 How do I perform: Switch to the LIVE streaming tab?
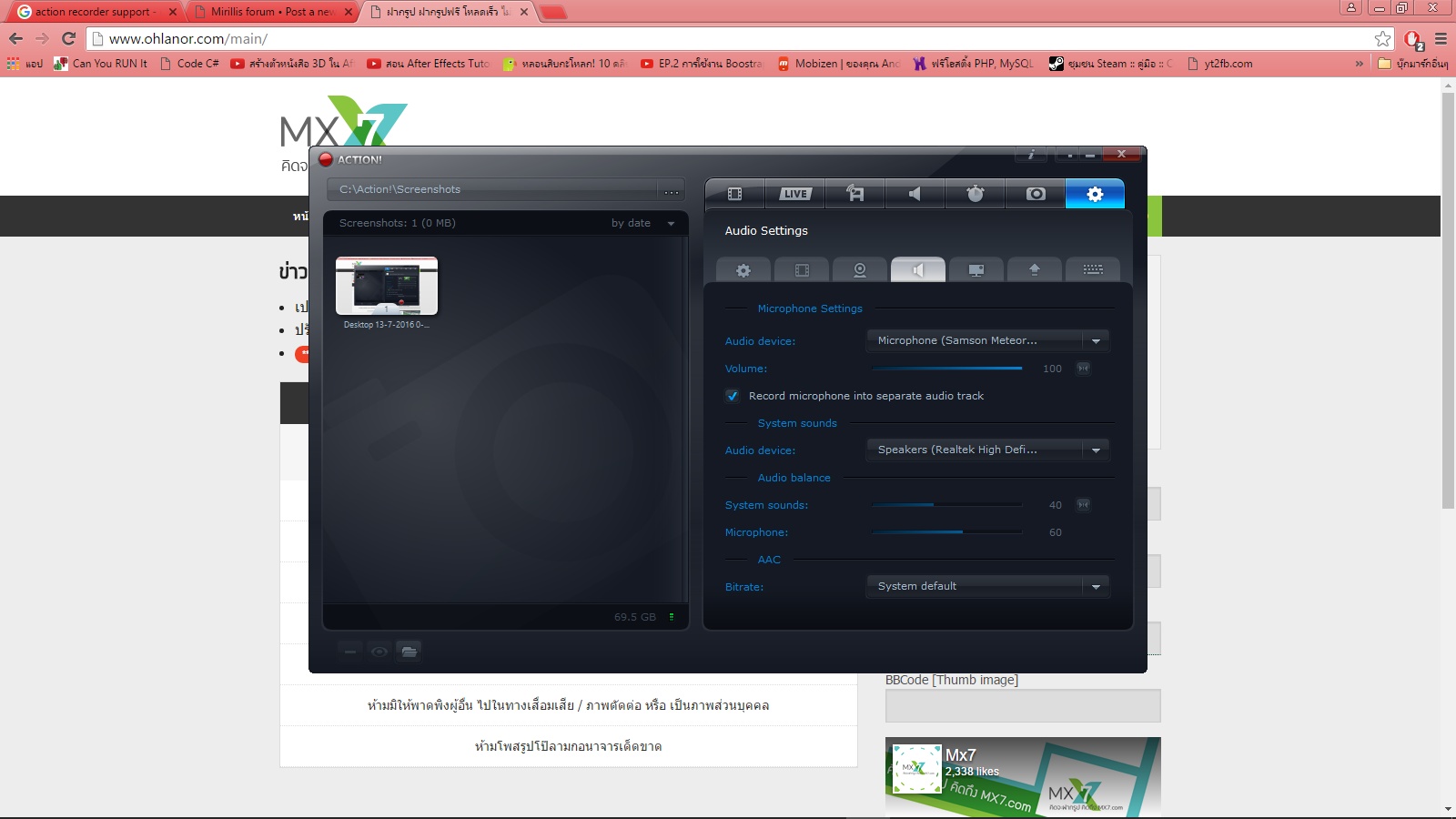click(x=795, y=194)
